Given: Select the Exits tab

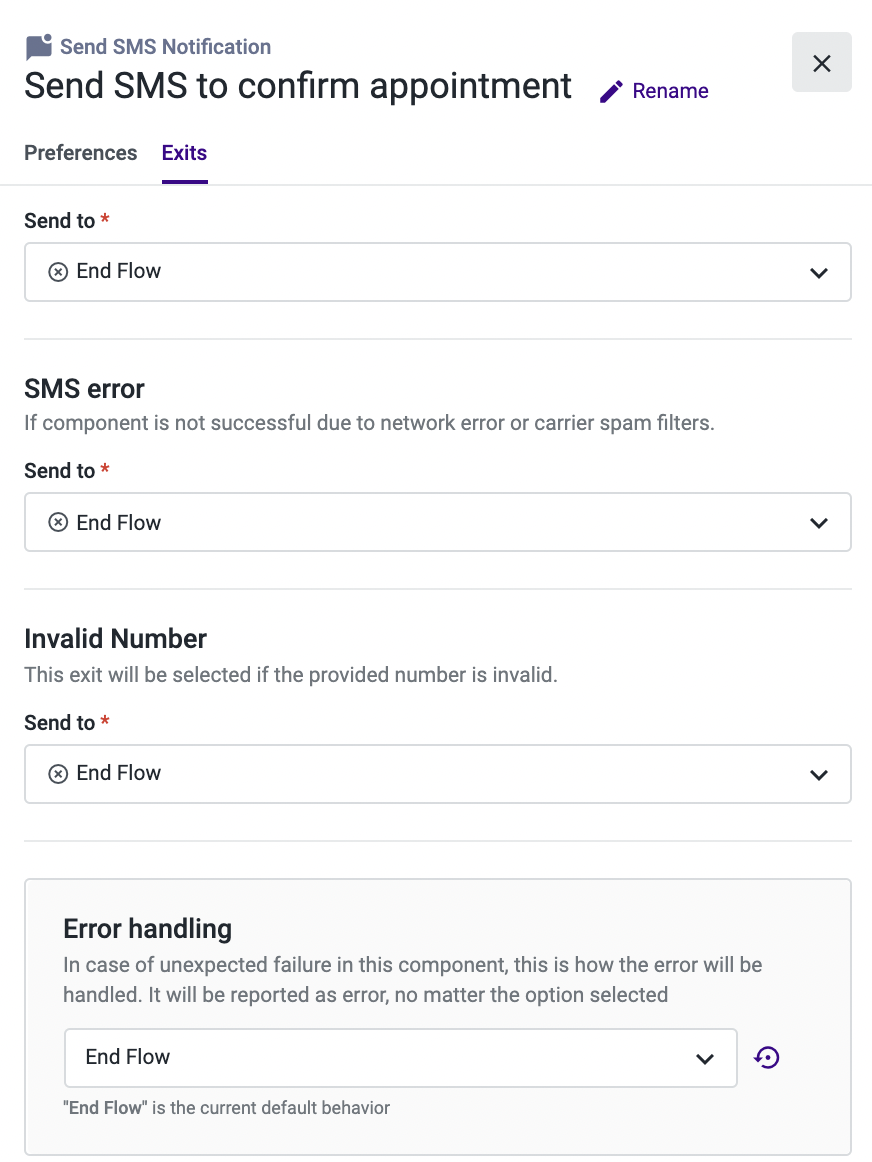Looking at the screenshot, I should 184,153.
